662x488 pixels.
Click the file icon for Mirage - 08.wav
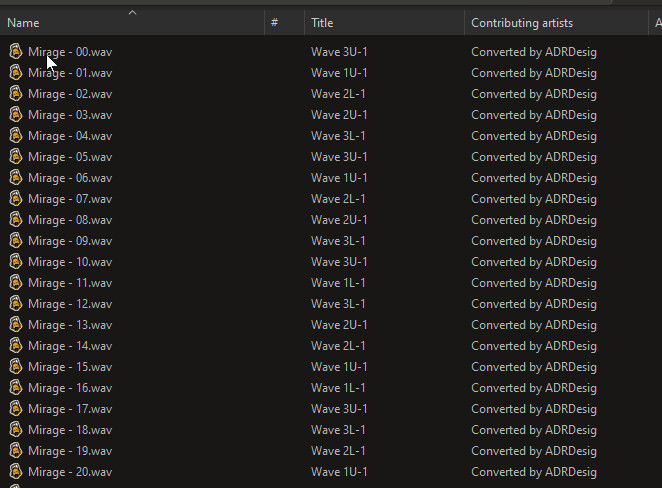16,220
